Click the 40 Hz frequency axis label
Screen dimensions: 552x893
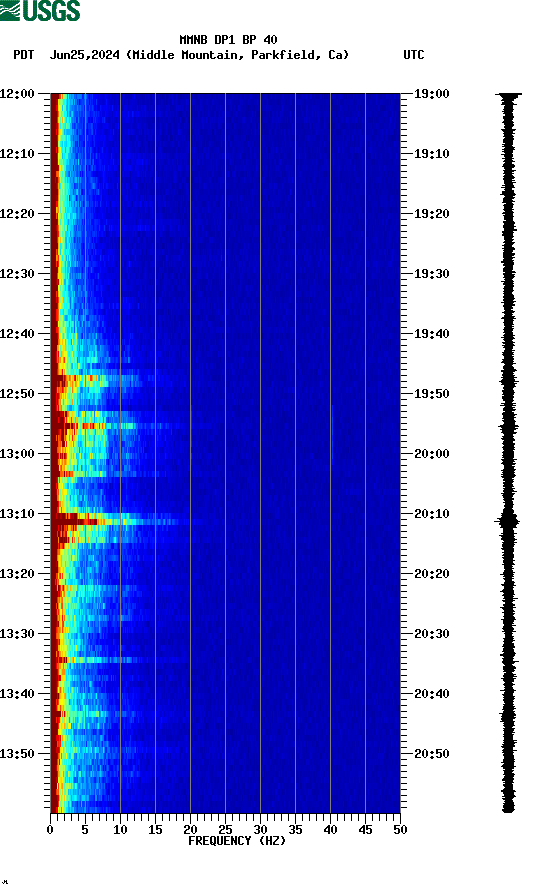(x=330, y=830)
